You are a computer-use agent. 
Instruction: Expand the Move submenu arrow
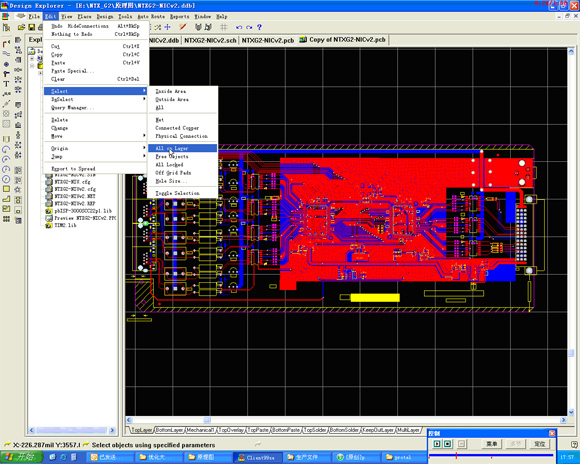[144, 136]
